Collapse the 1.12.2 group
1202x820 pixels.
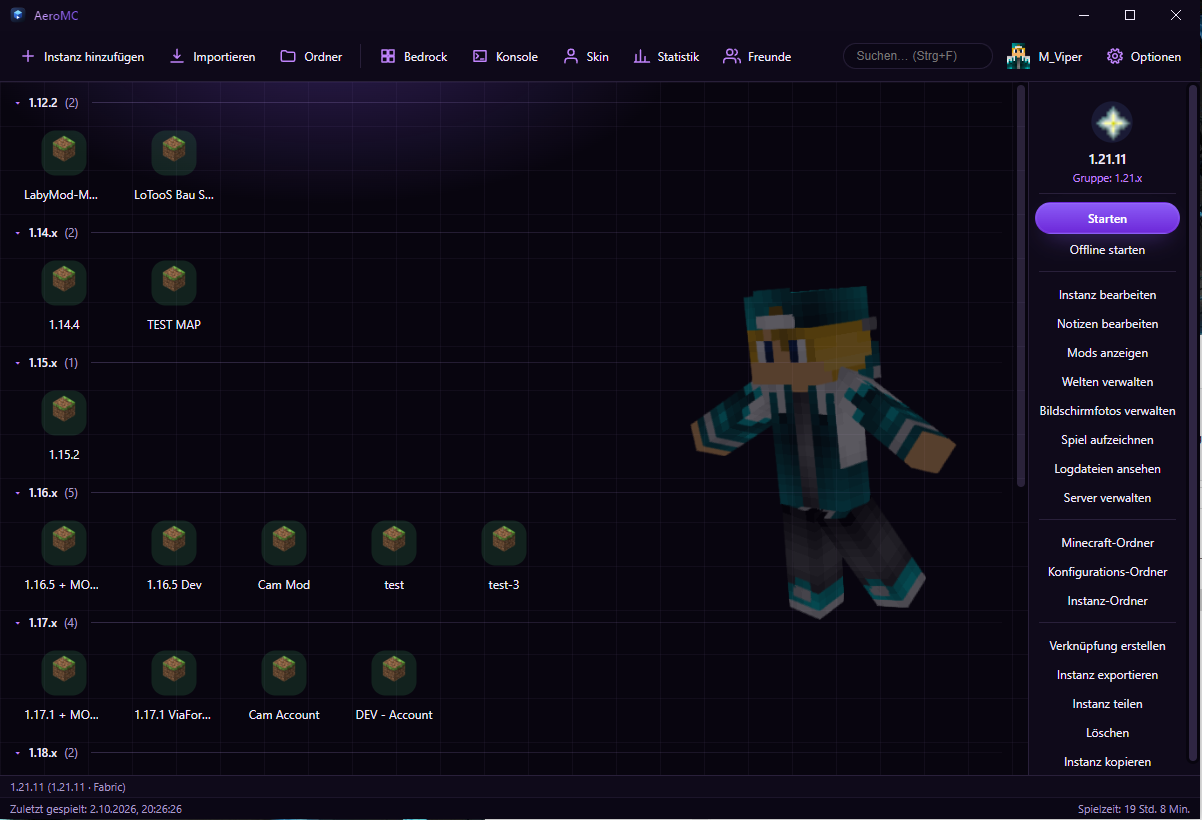coord(18,103)
